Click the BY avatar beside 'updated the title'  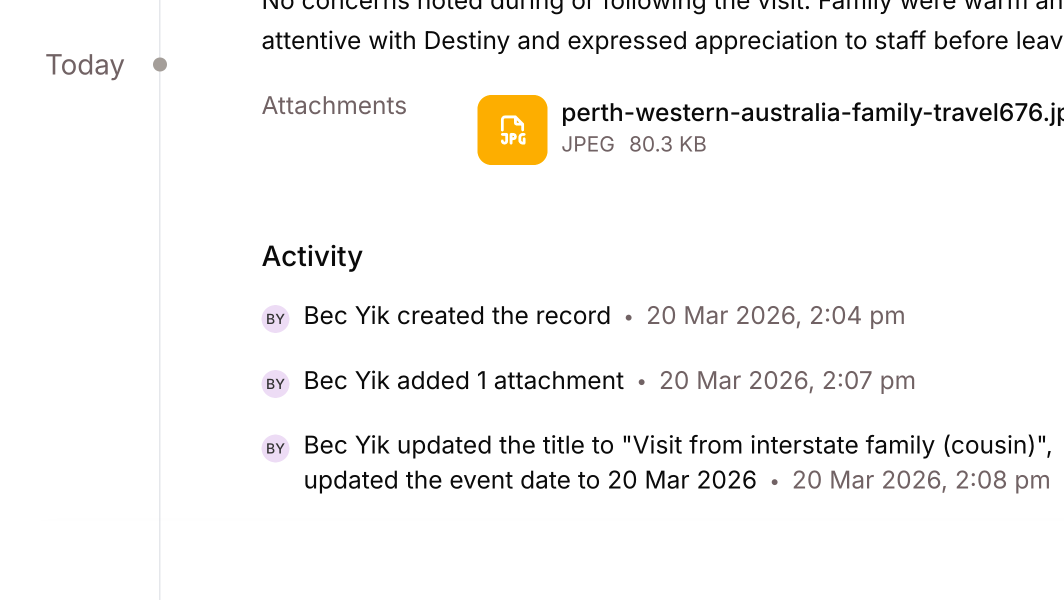pyautogui.click(x=275, y=449)
